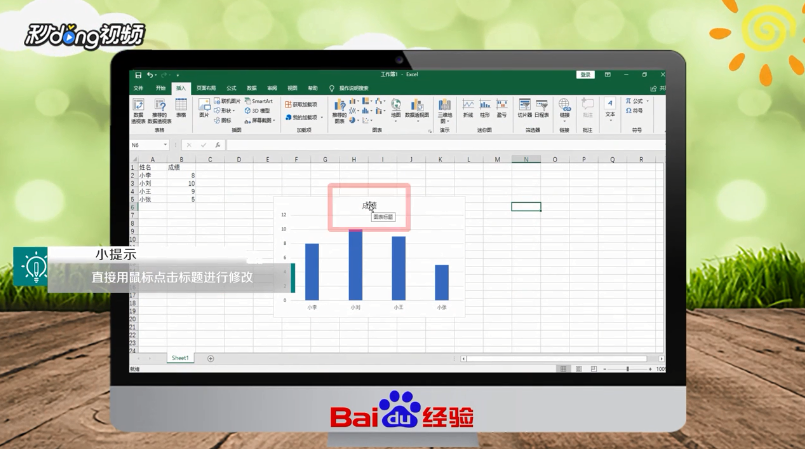The width and height of the screenshot is (805, 449).
Task: Click the Save icon in quick access toolbar
Action: 138,75
